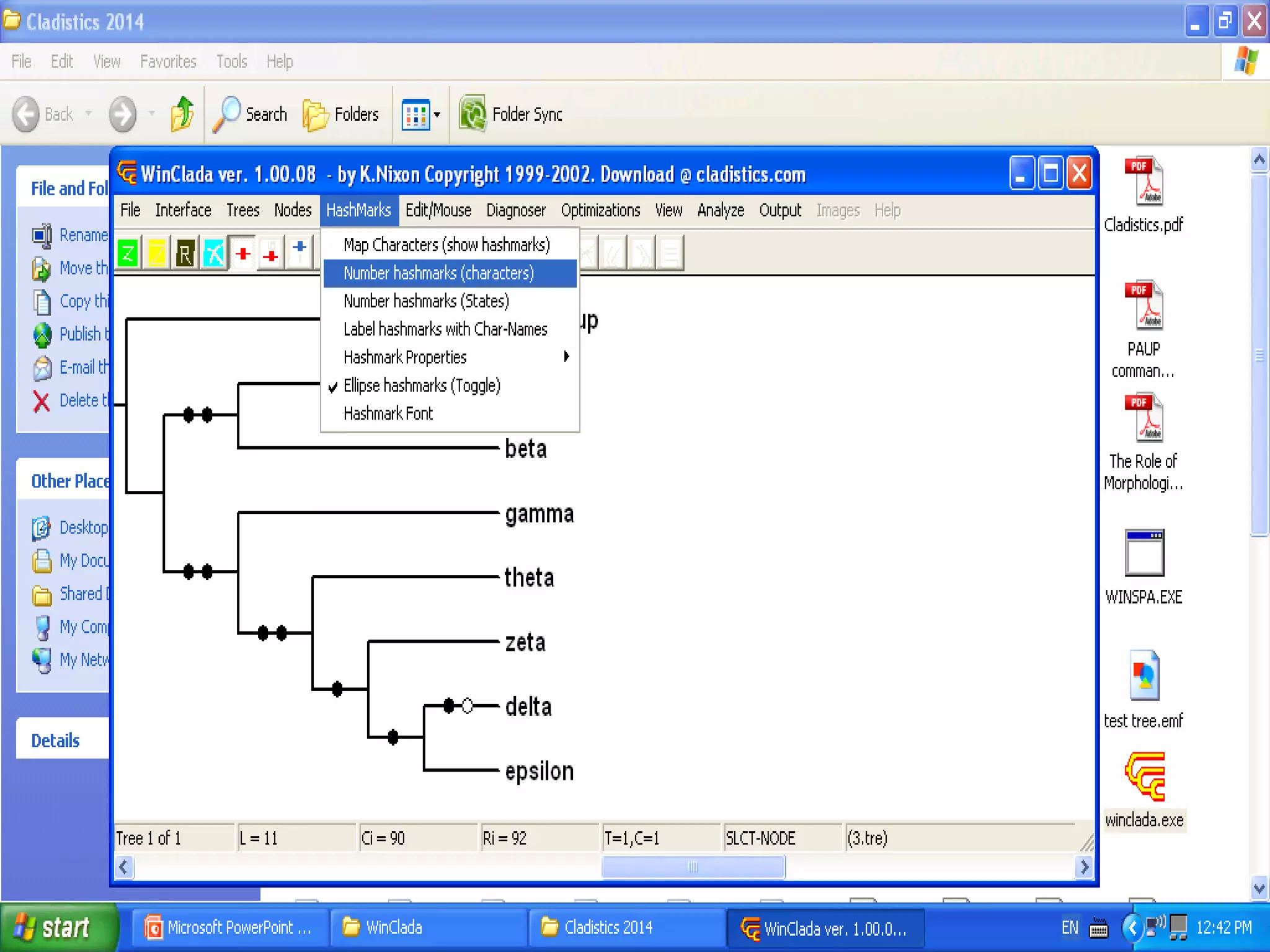Open the Folder Sync tool
Image resolution: width=1270 pixels, height=952 pixels.
click(x=511, y=114)
